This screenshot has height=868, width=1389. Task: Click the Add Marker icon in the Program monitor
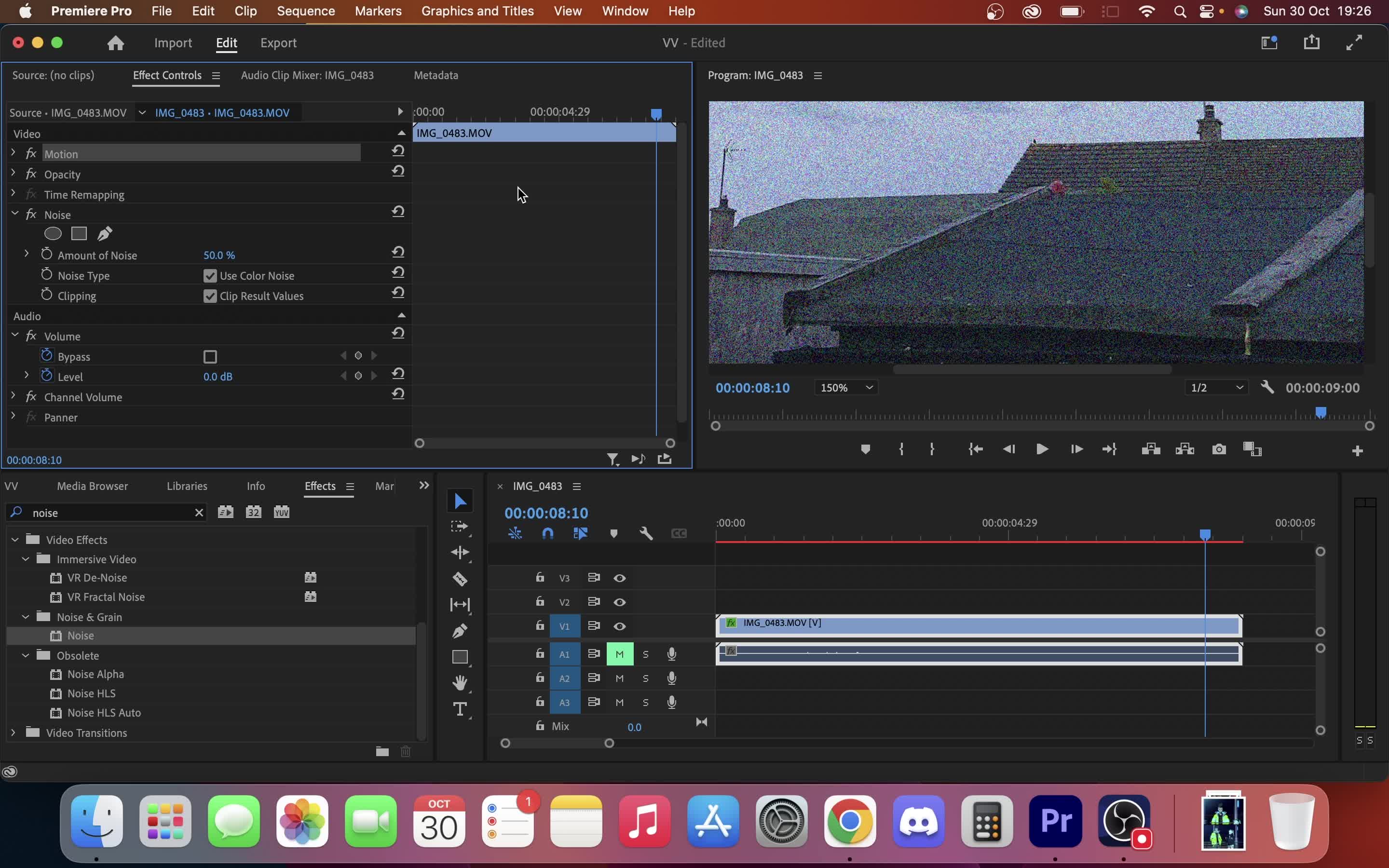pos(866,449)
